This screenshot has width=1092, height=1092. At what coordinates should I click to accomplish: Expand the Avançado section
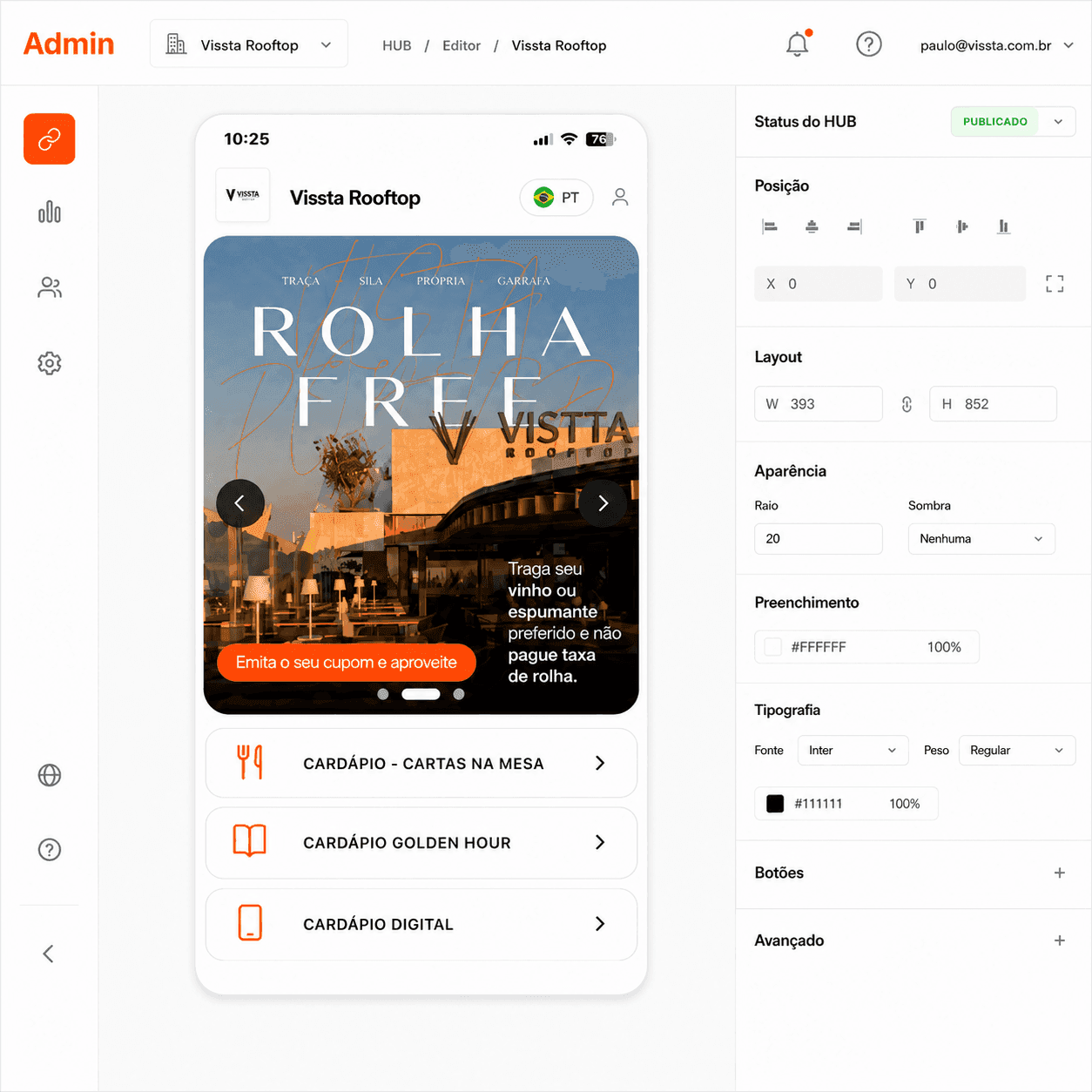1060,940
